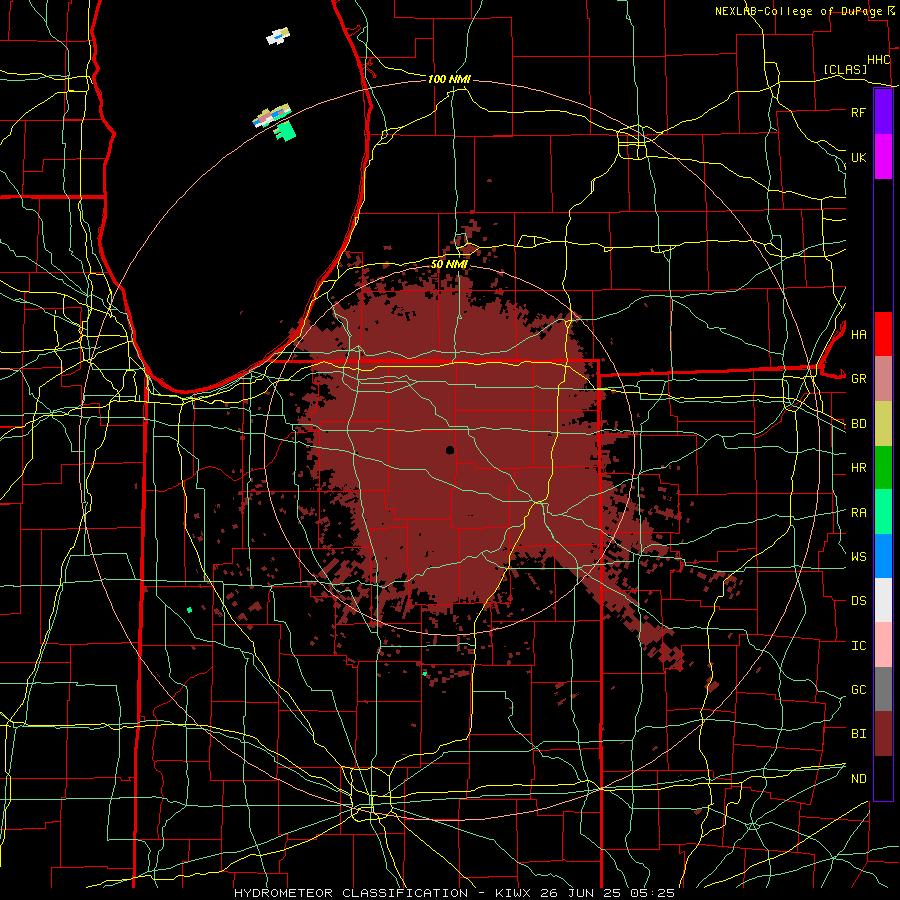Screen dimensions: 900x900
Task: Pick the HR green legend swatch
Action: tap(883, 467)
